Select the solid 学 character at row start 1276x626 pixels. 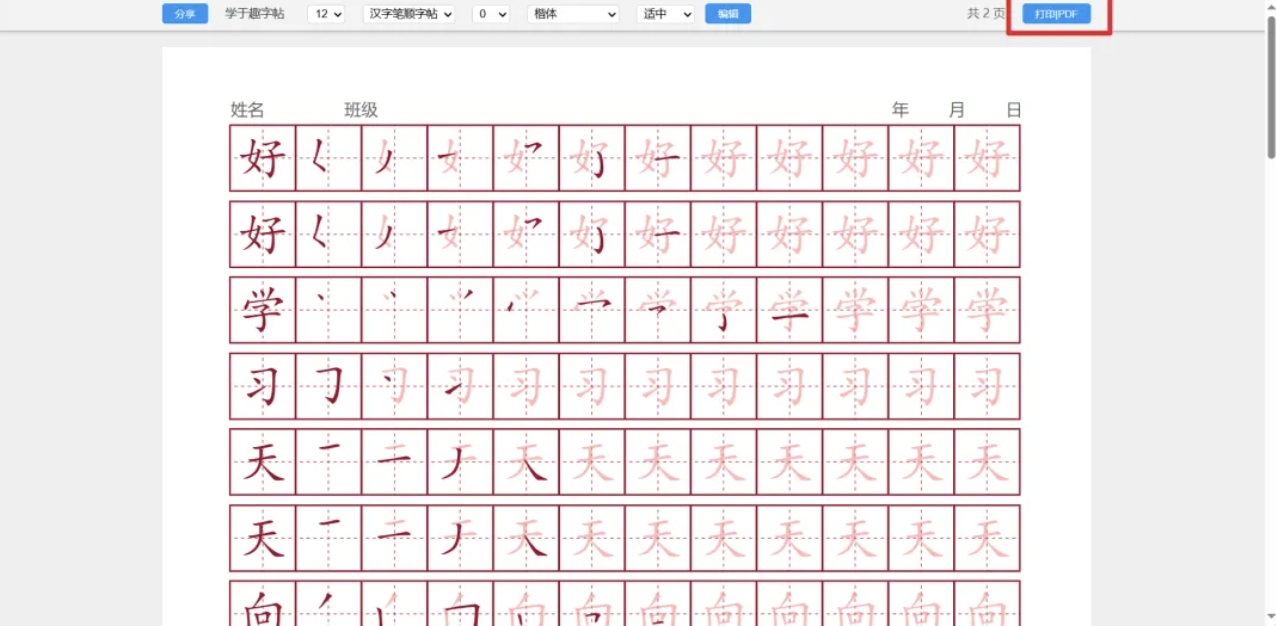tap(262, 310)
